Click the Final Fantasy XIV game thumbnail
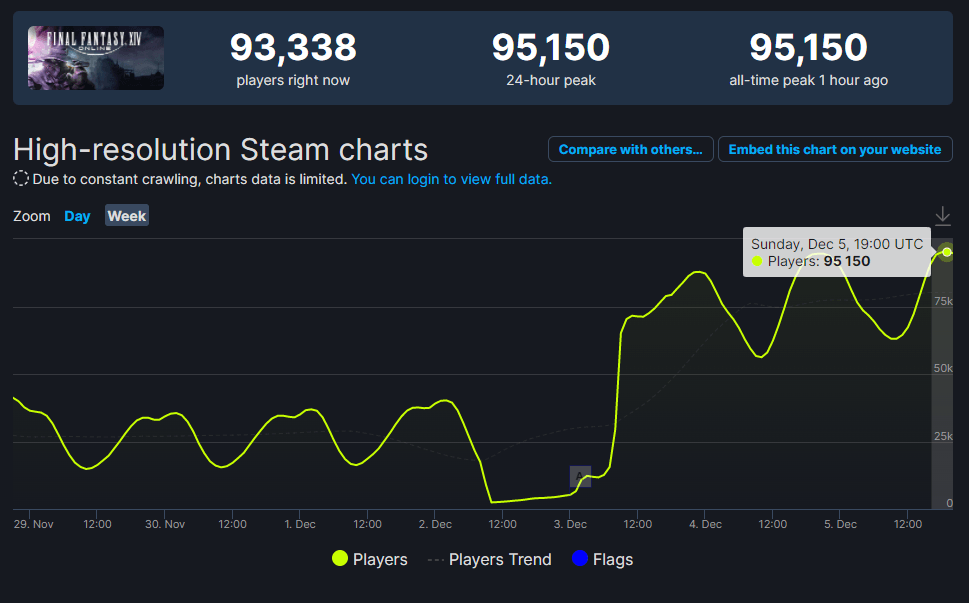This screenshot has width=969, height=603. pyautogui.click(x=96, y=58)
